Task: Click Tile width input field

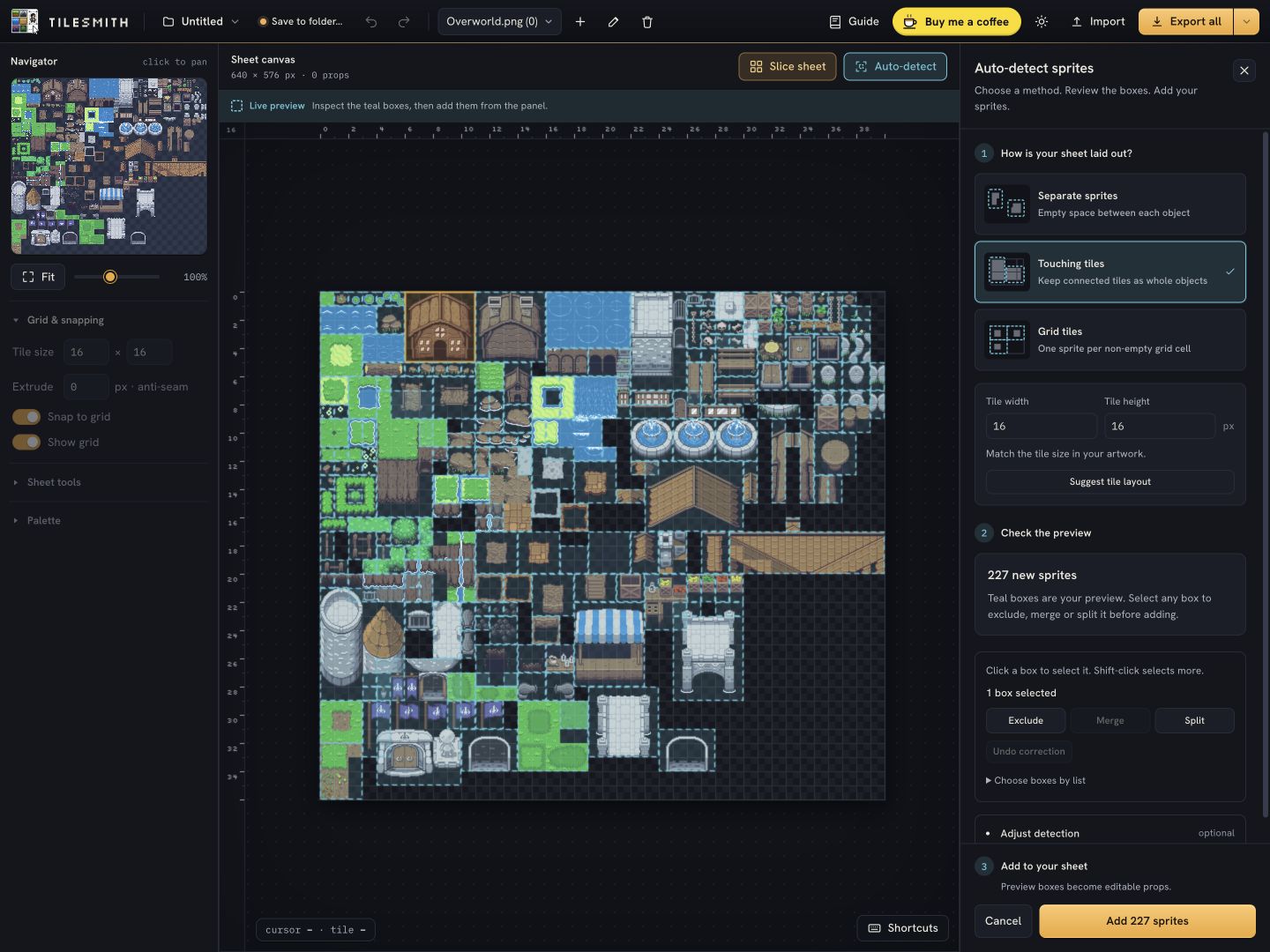Action: click(1041, 426)
